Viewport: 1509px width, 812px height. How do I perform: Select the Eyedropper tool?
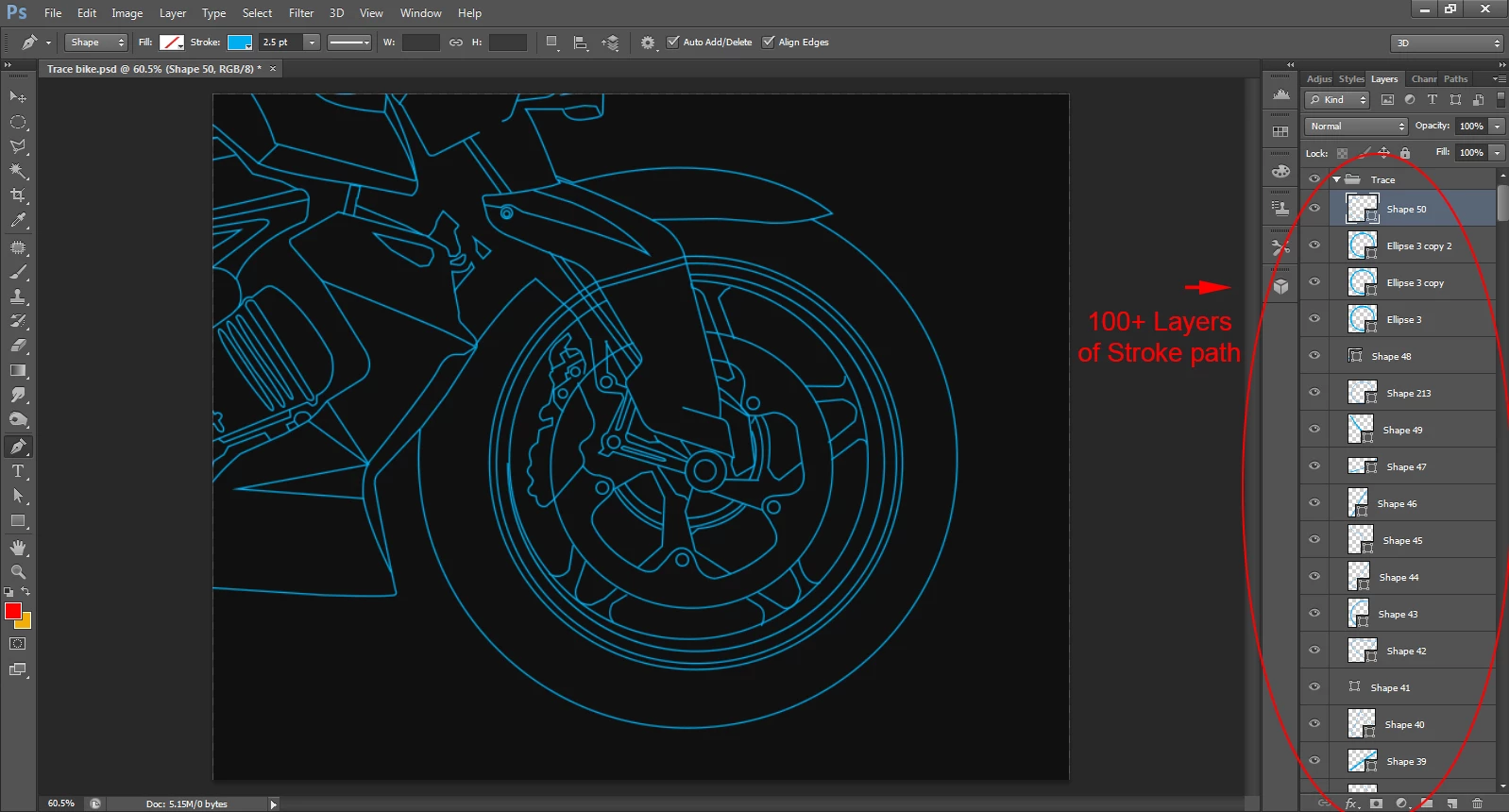coord(18,221)
